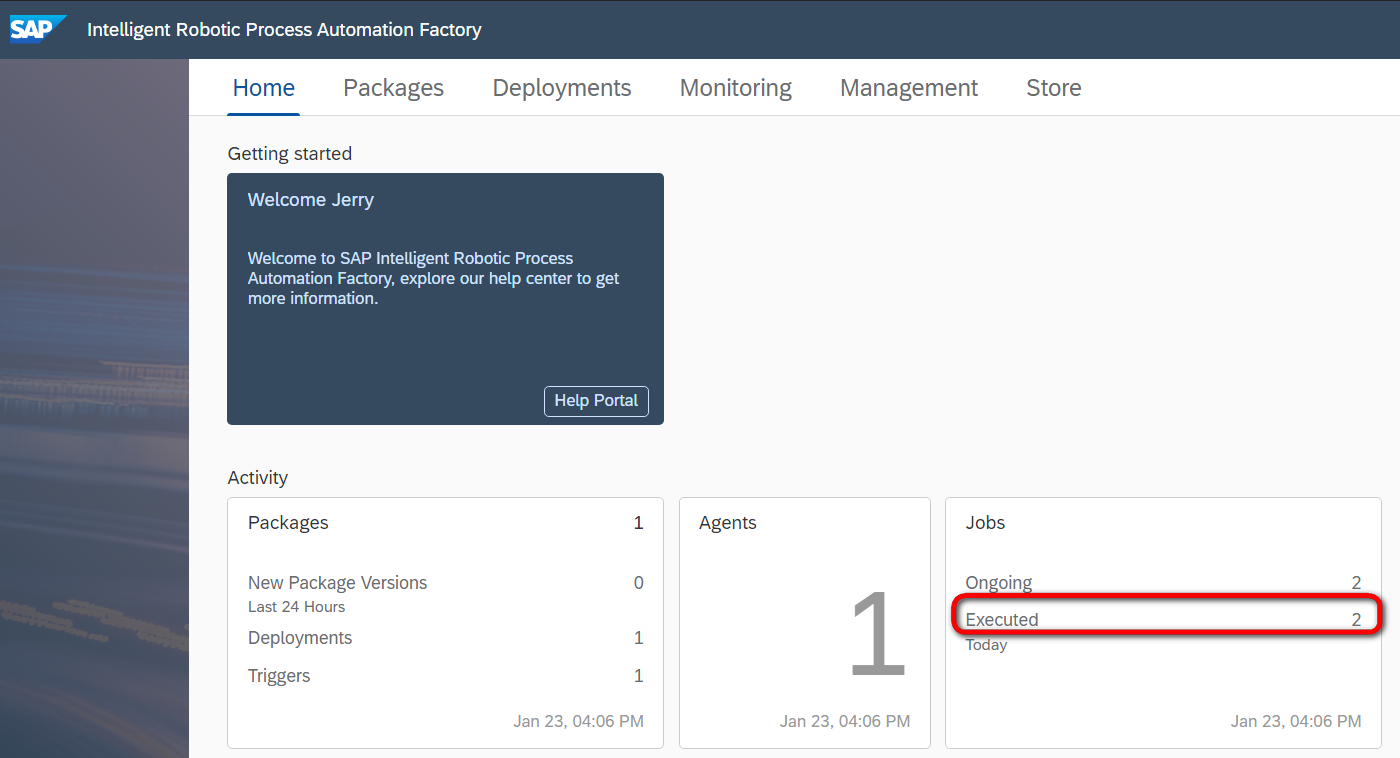
Task: Go to the Deployments tab
Action: pos(562,88)
